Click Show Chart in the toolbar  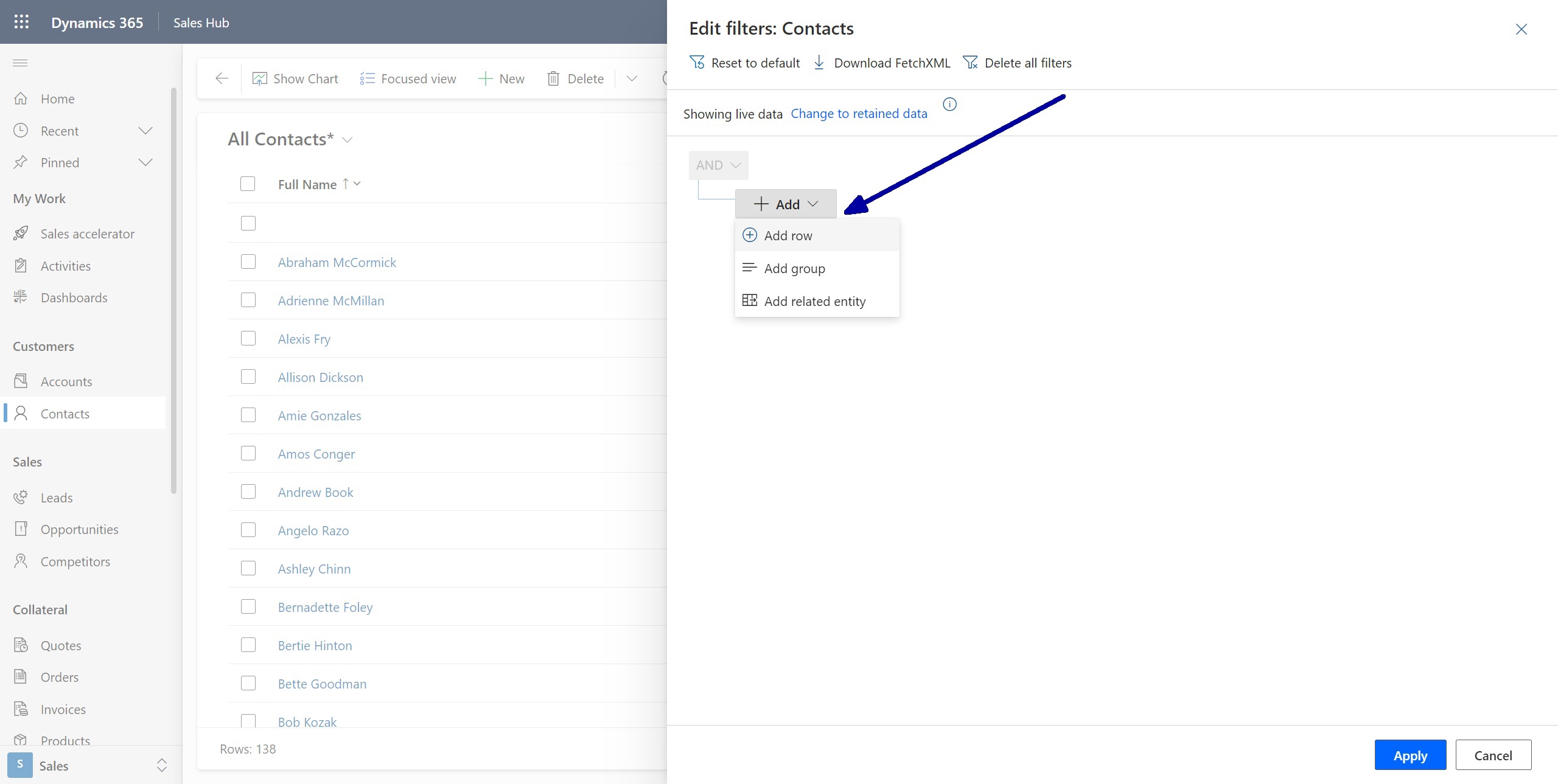(x=295, y=78)
